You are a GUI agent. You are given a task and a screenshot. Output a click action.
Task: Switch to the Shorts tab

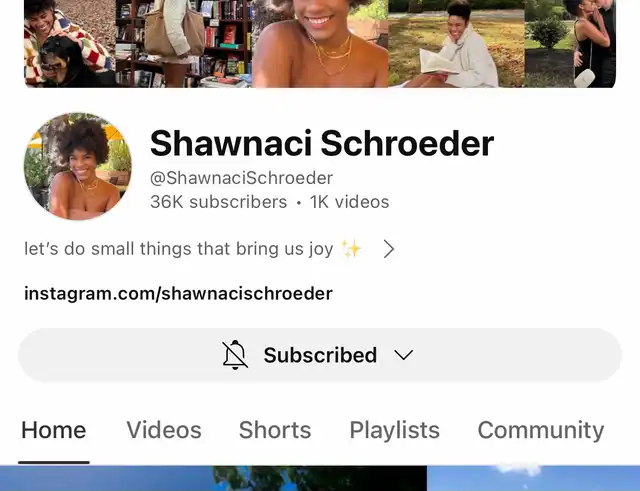(x=275, y=430)
